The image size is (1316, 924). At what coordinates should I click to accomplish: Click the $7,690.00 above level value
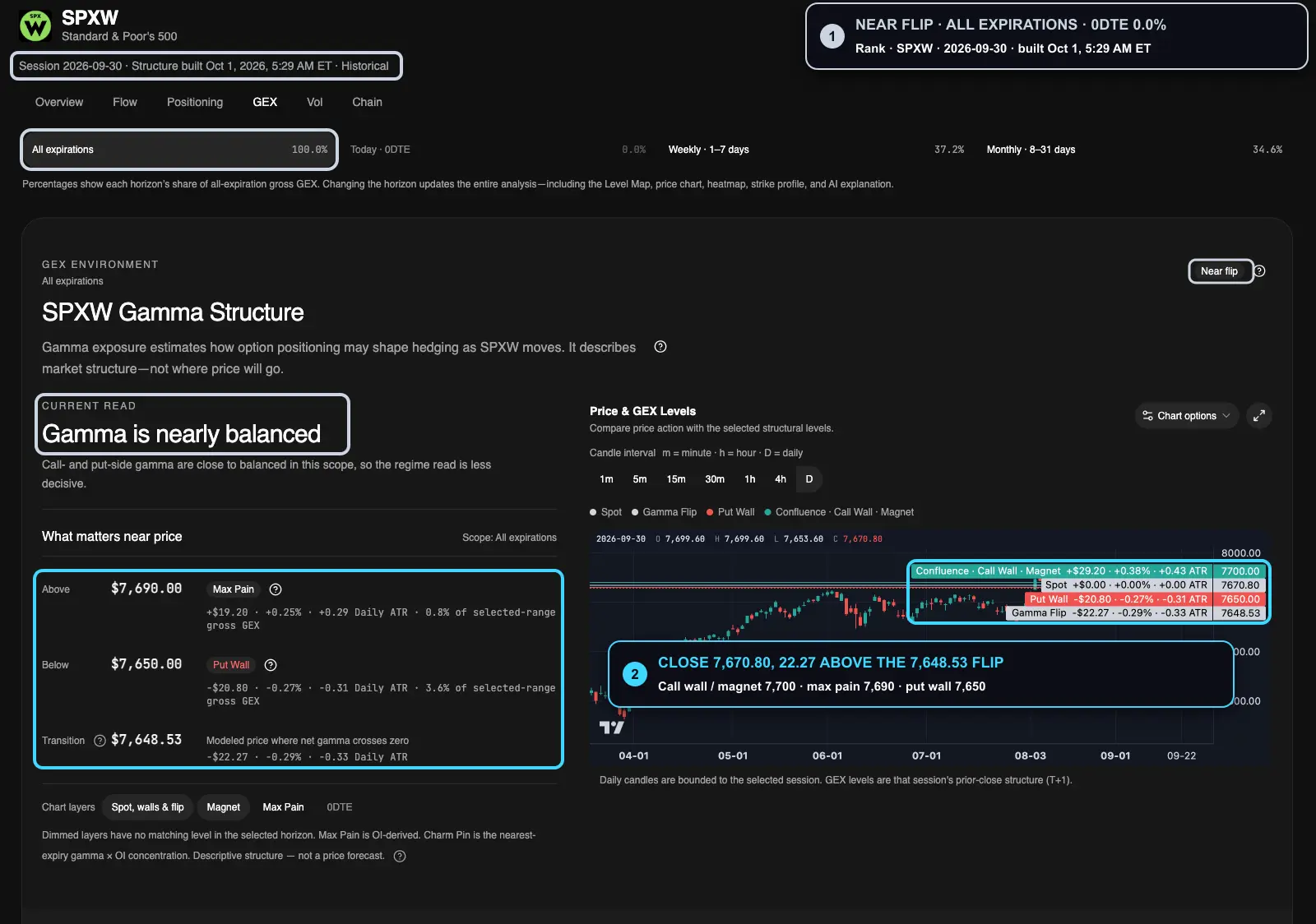click(x=146, y=589)
